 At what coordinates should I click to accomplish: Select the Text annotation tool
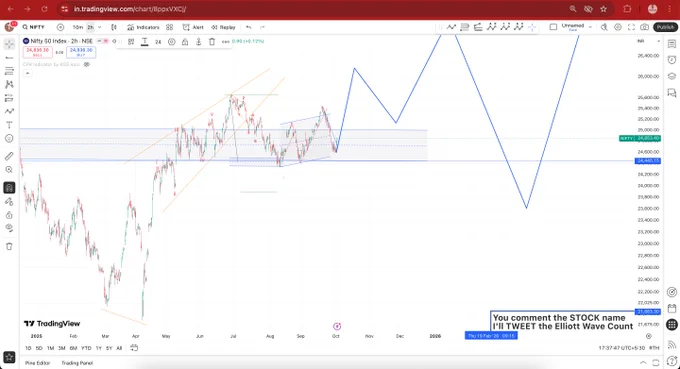pyautogui.click(x=9, y=125)
